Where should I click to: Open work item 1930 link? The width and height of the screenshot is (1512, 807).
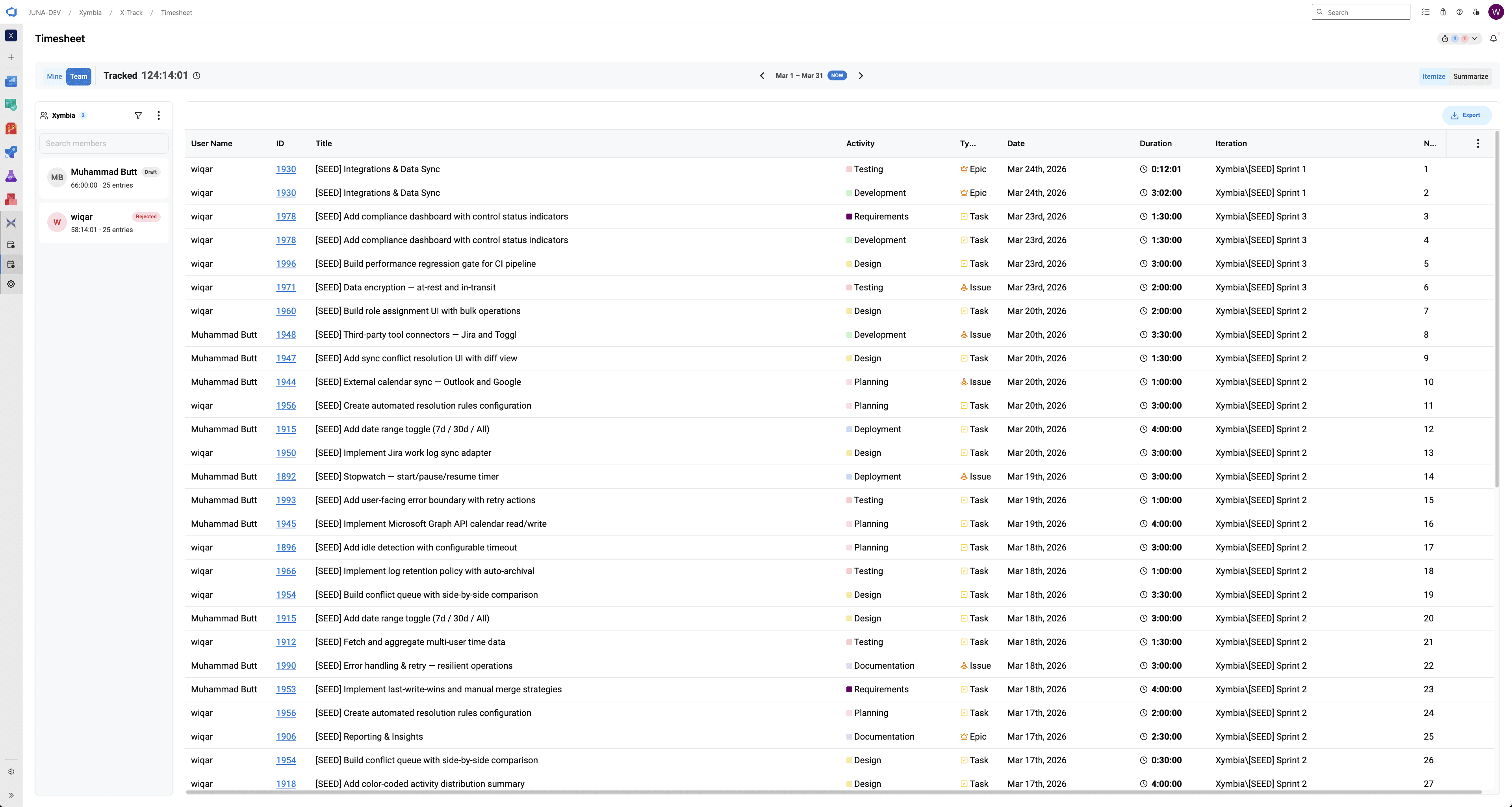(x=286, y=169)
